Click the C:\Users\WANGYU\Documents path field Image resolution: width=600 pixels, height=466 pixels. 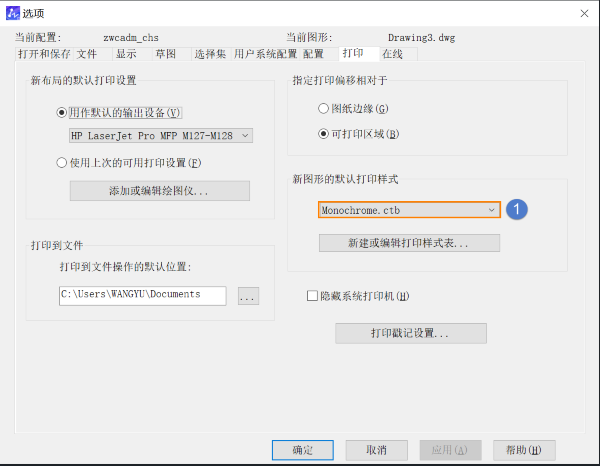pyautogui.click(x=142, y=295)
